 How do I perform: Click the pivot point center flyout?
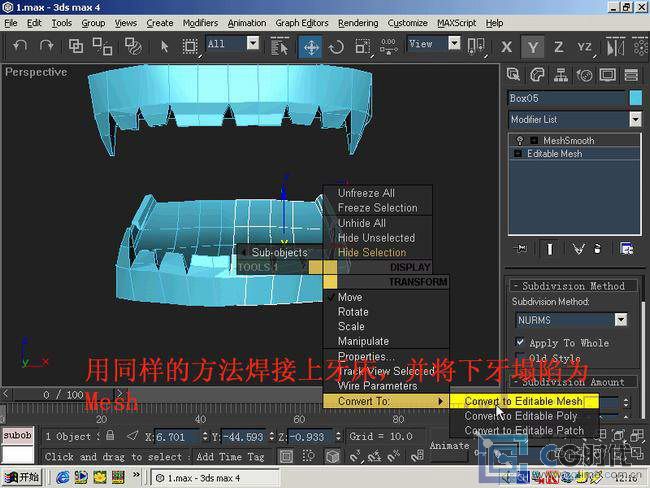tap(475, 46)
